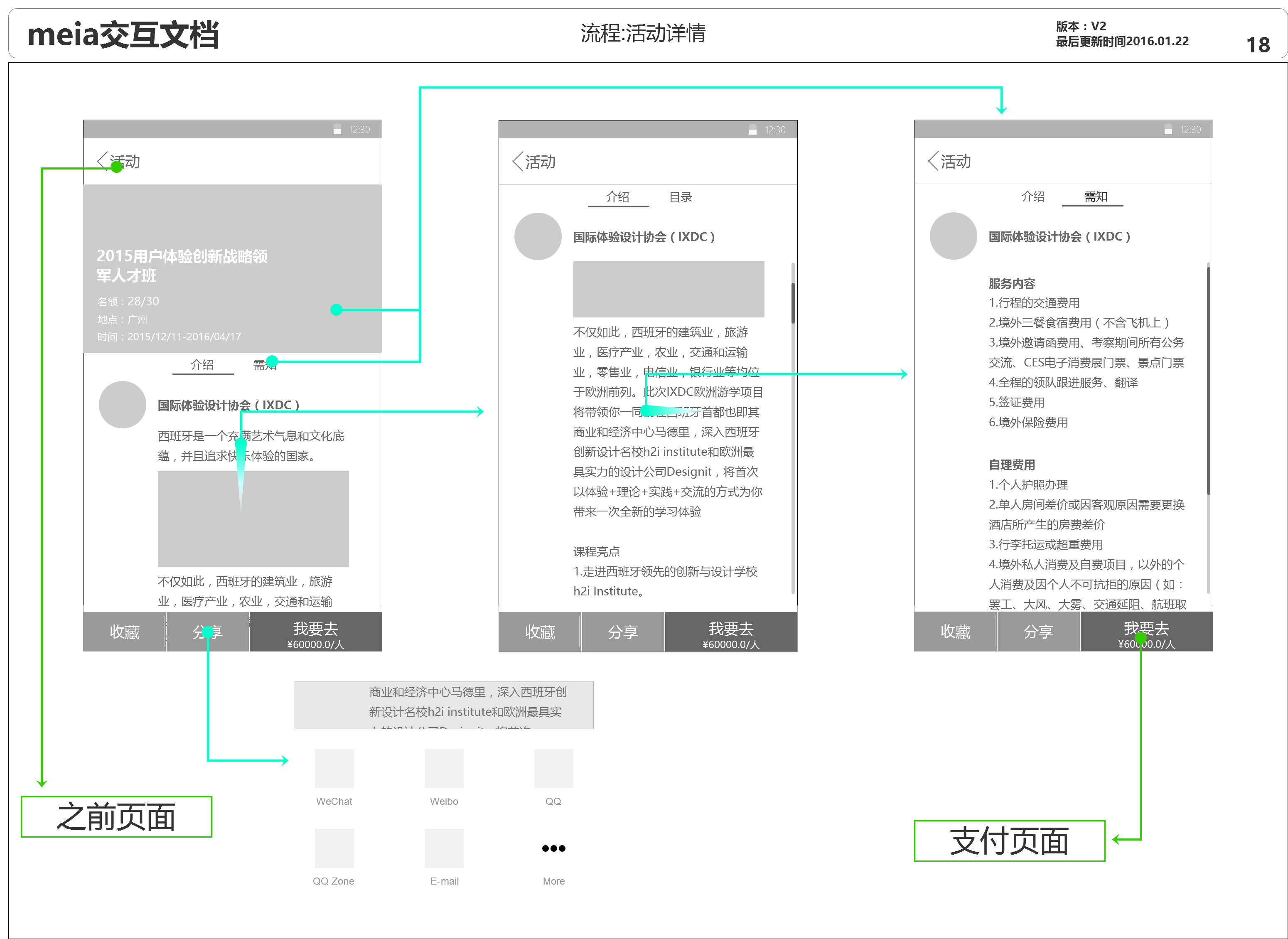Click battery icon in middle phone status bar
Image resolution: width=1288 pixels, height=939 pixels.
(x=752, y=130)
